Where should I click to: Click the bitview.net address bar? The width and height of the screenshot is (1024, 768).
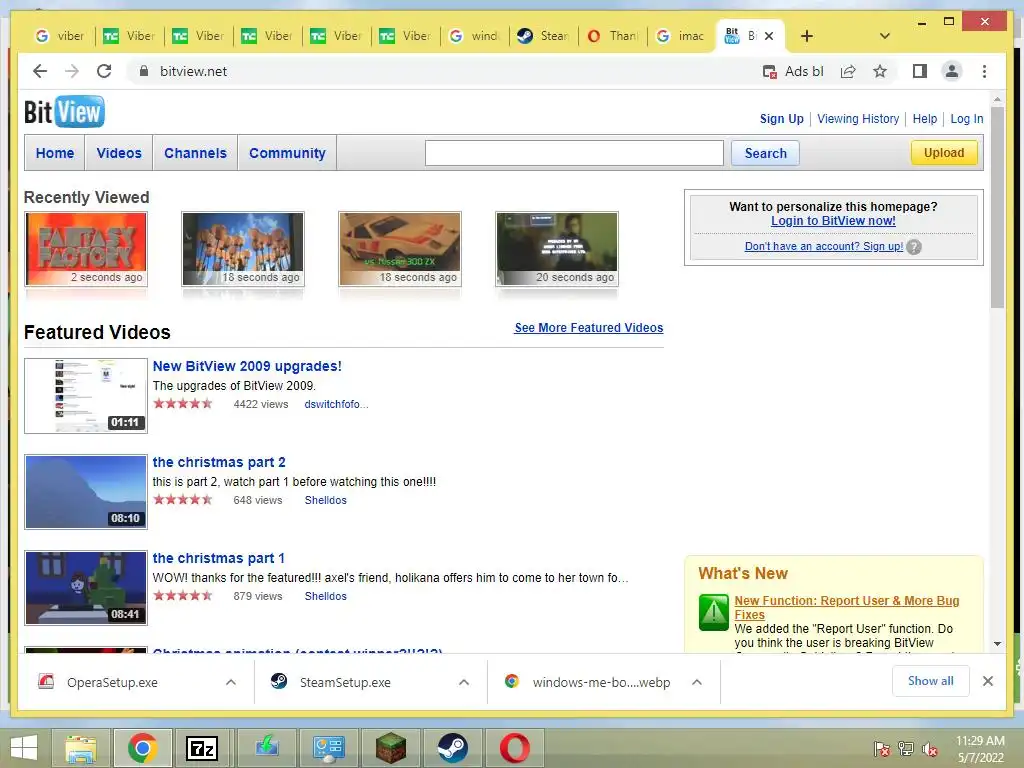[444, 71]
